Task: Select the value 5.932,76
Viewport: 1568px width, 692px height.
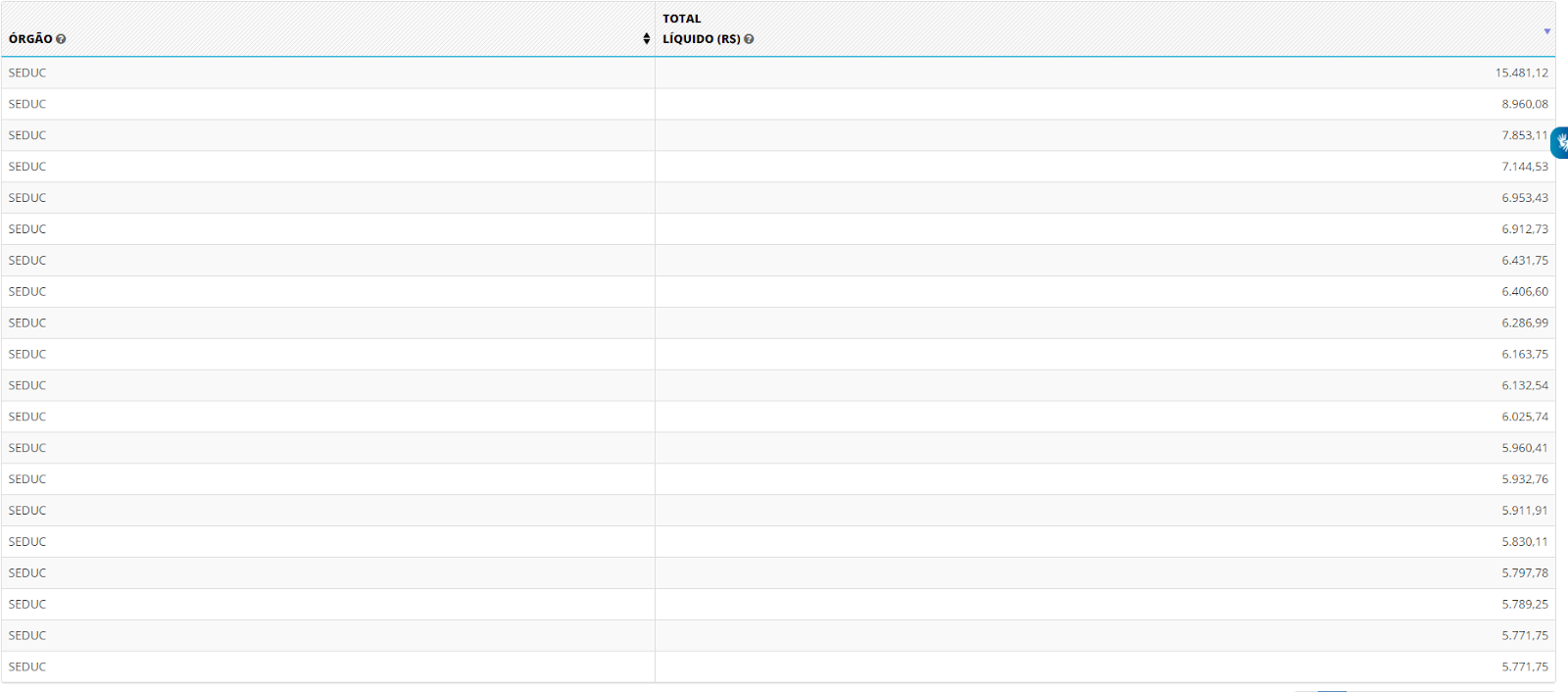Action: (1525, 479)
